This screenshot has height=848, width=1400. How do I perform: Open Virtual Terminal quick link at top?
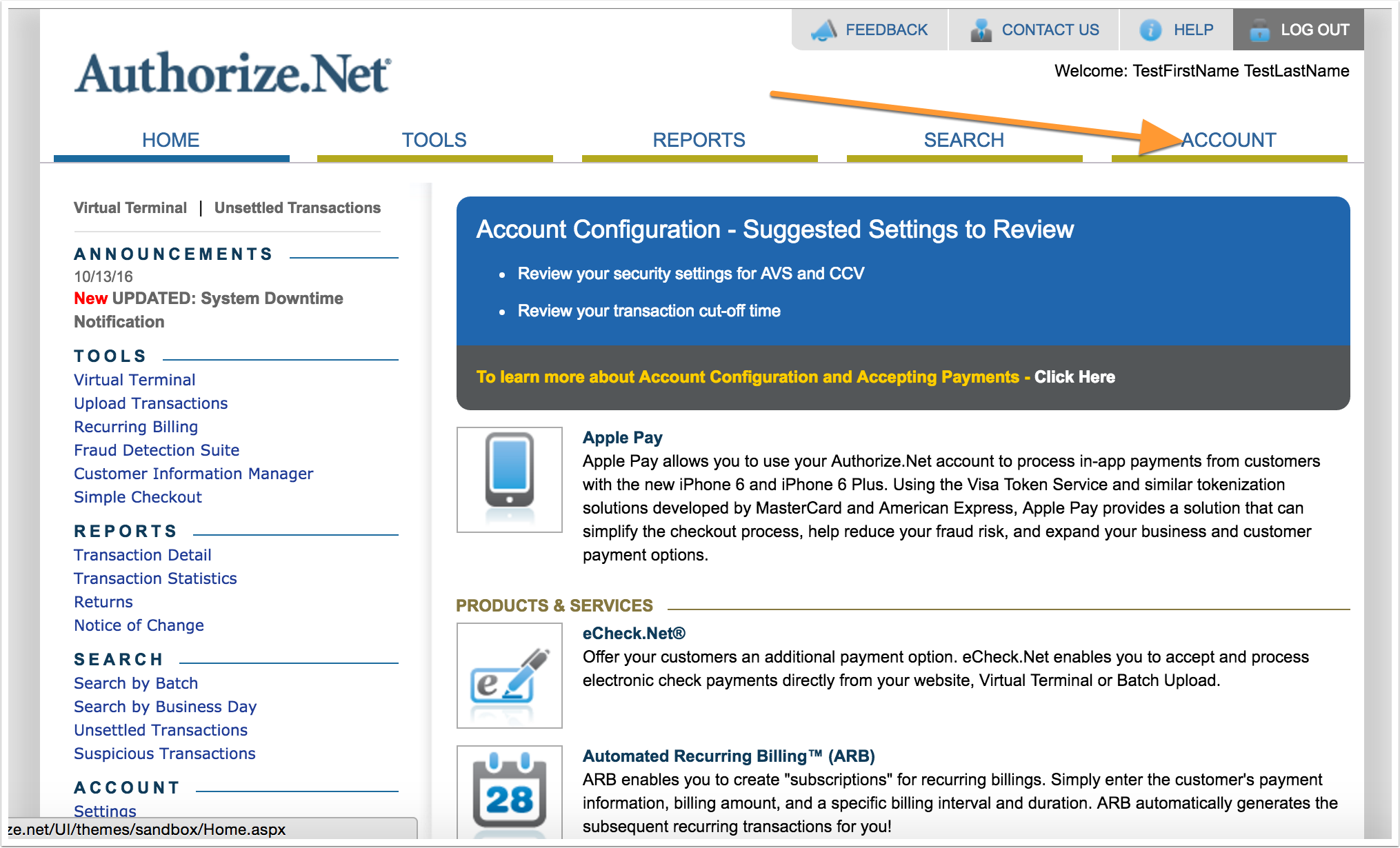[130, 208]
